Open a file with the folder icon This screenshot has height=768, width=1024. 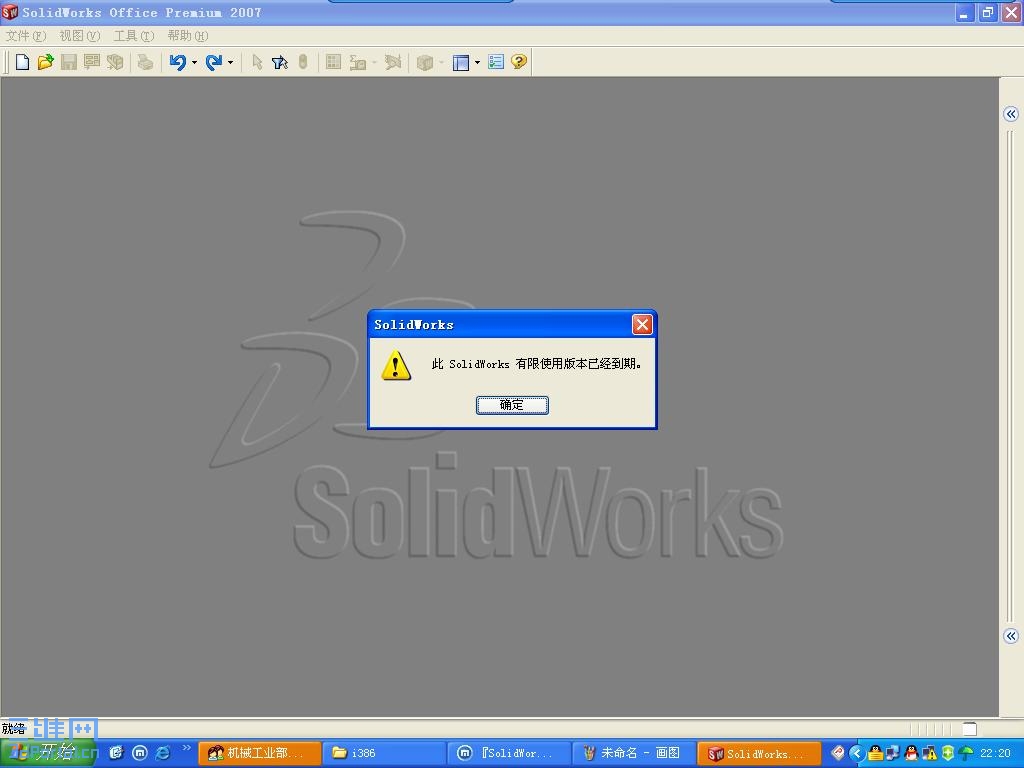click(45, 62)
